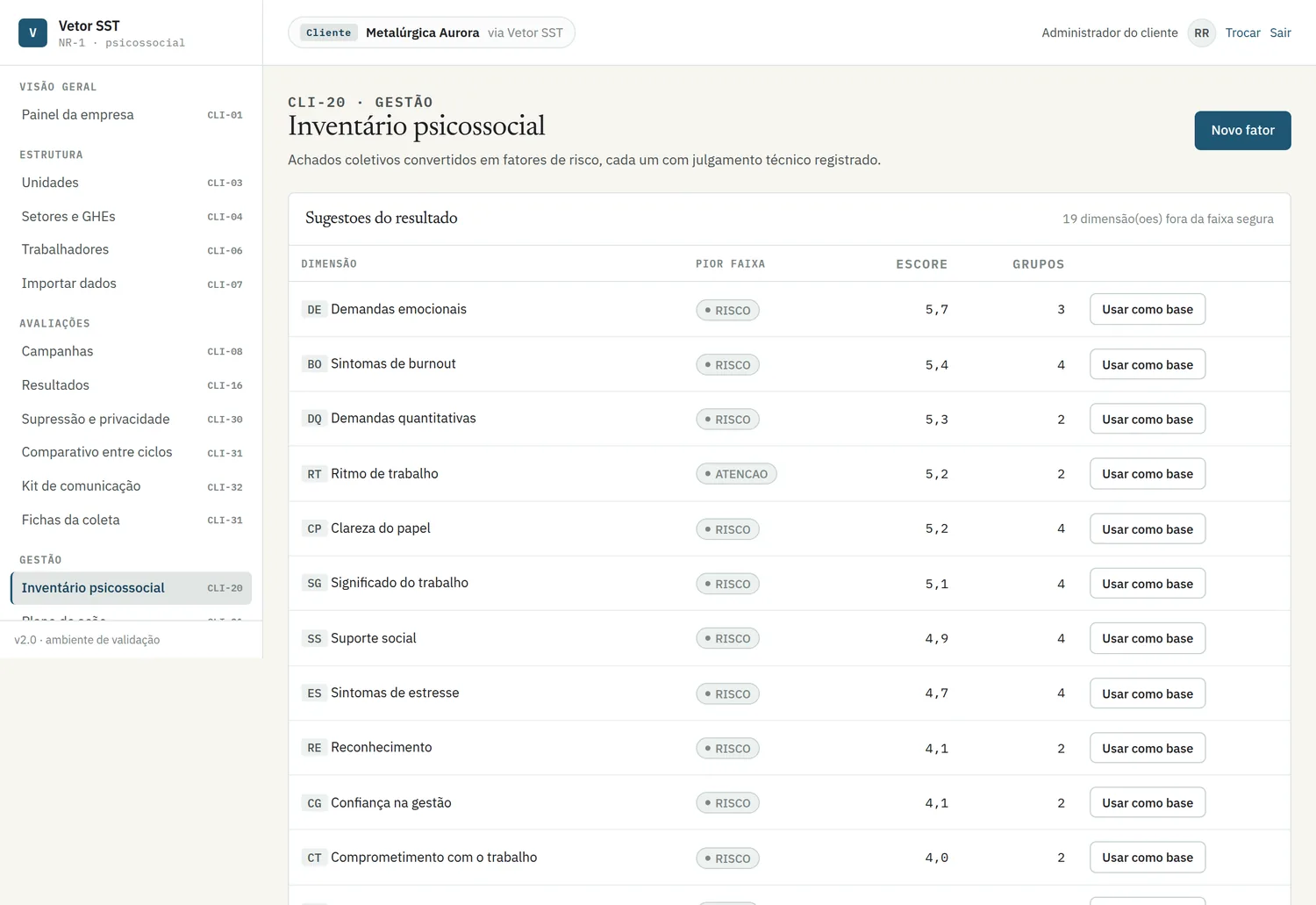Click the Sair link
1316x905 pixels.
pos(1280,32)
